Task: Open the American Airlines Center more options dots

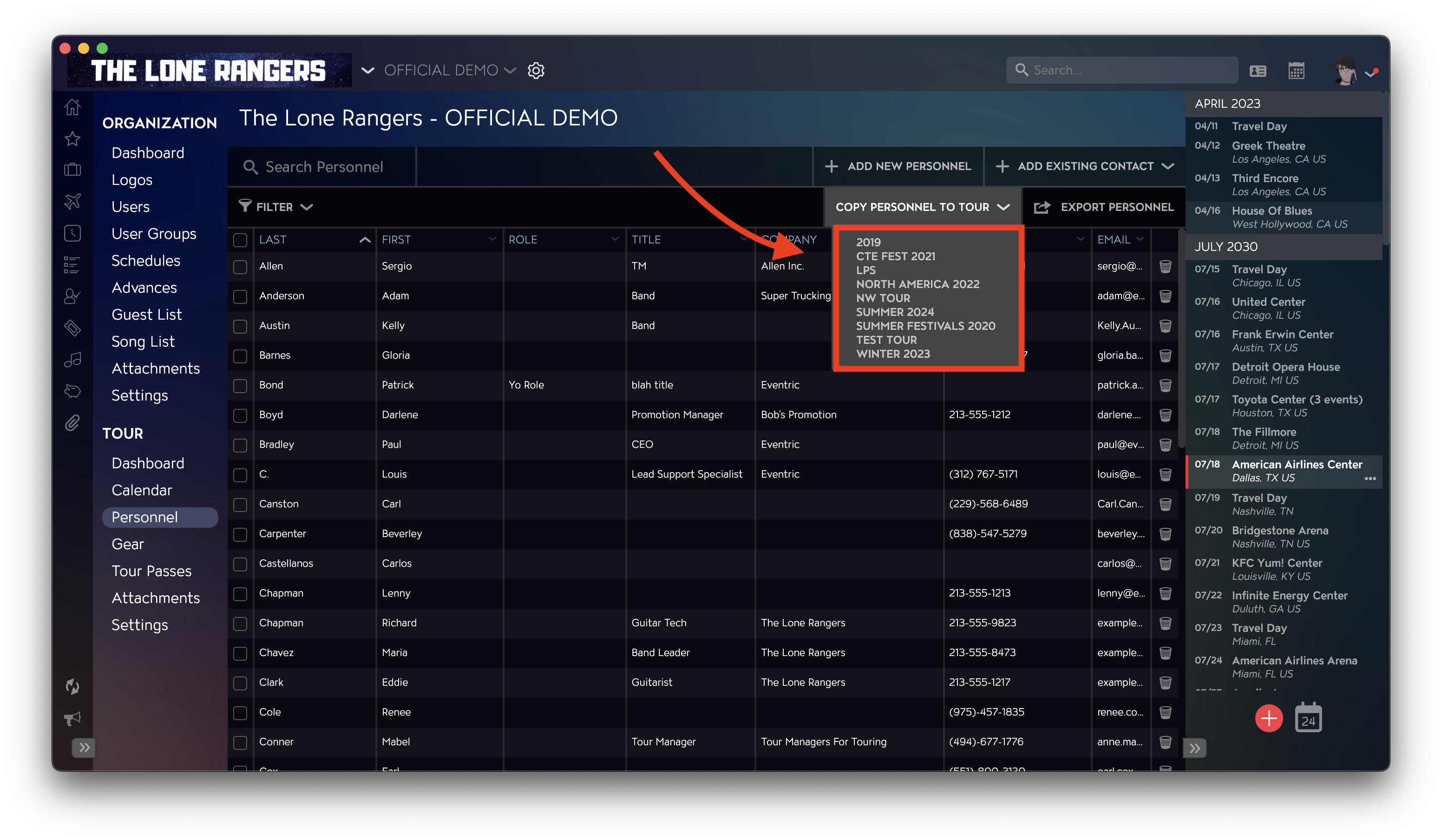Action: point(1370,479)
